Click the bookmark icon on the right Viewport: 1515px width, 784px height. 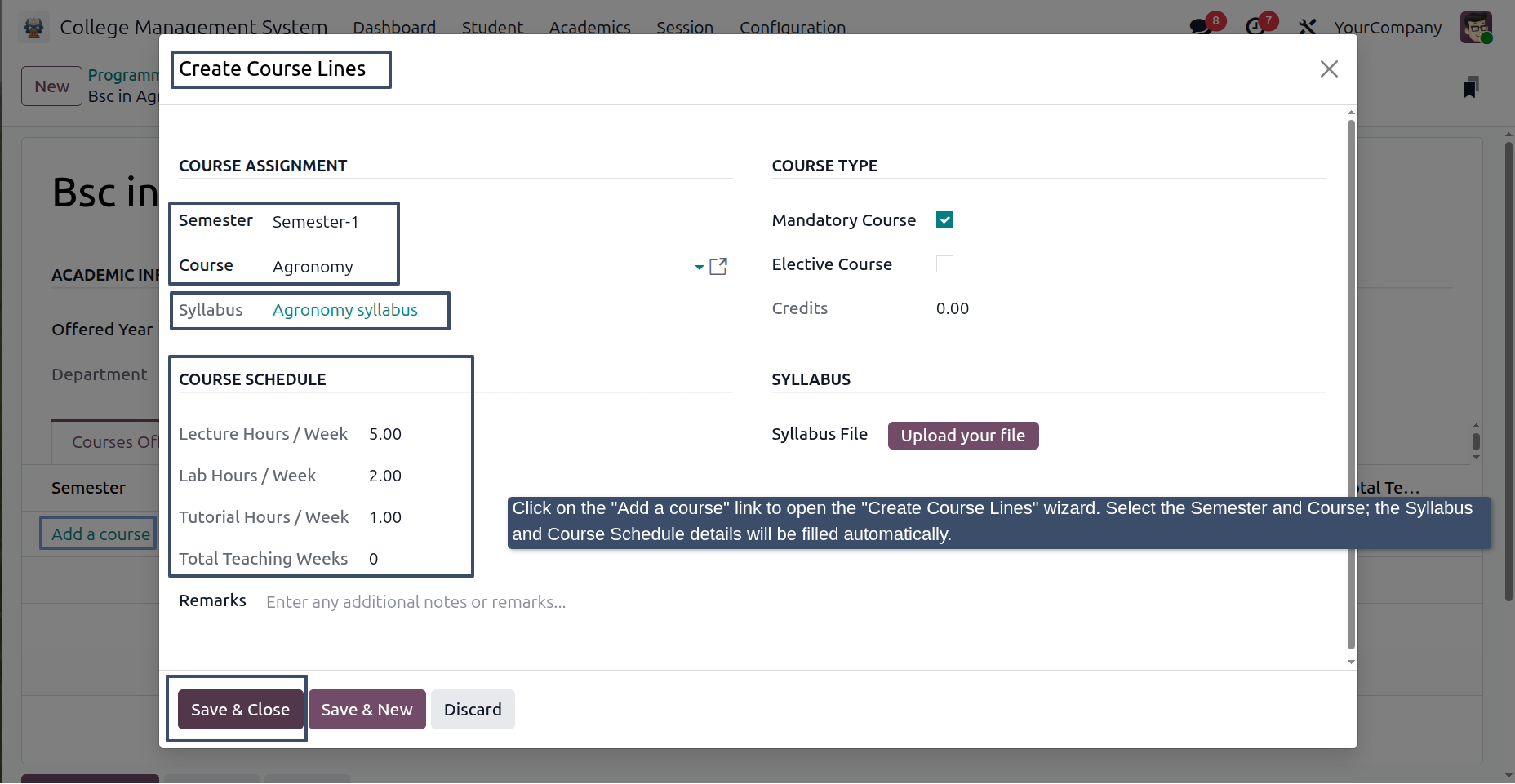(1471, 86)
